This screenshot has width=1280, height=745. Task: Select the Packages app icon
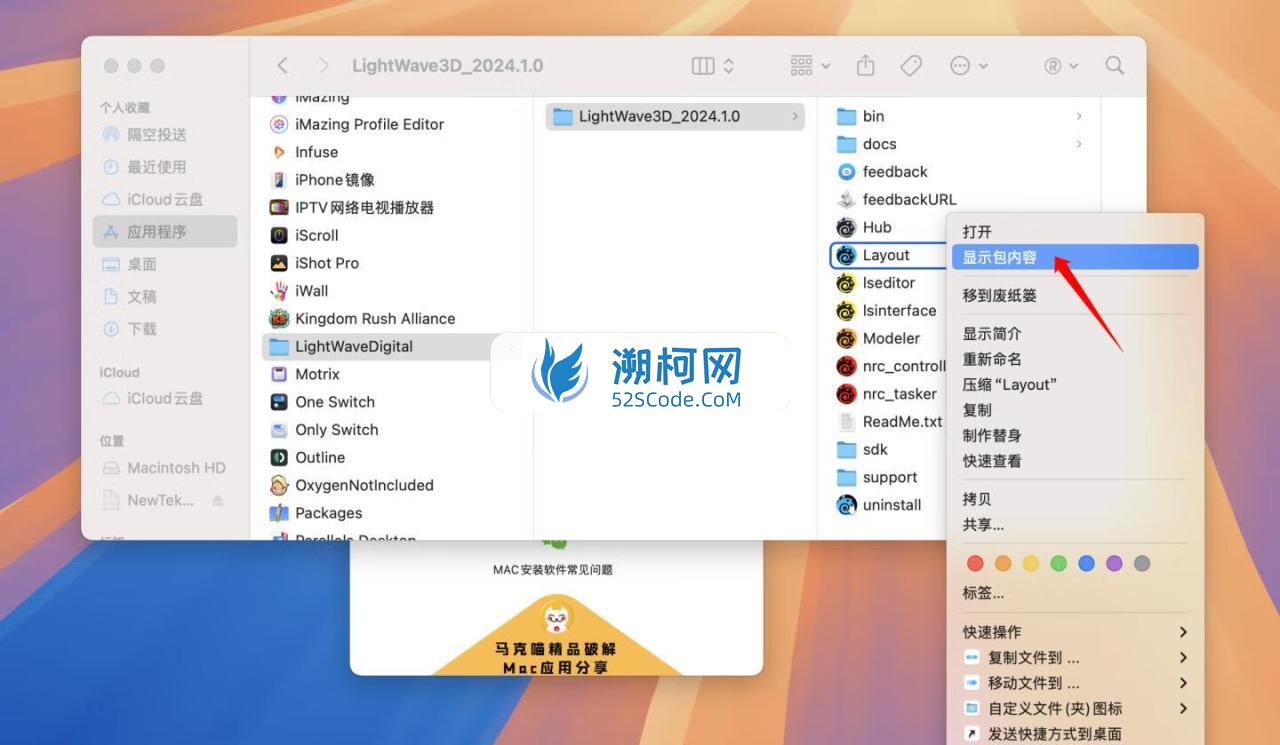tap(279, 513)
